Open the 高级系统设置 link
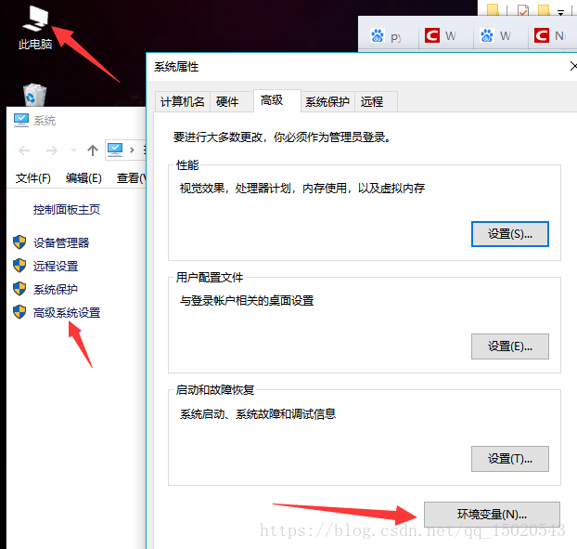 pyautogui.click(x=67, y=313)
